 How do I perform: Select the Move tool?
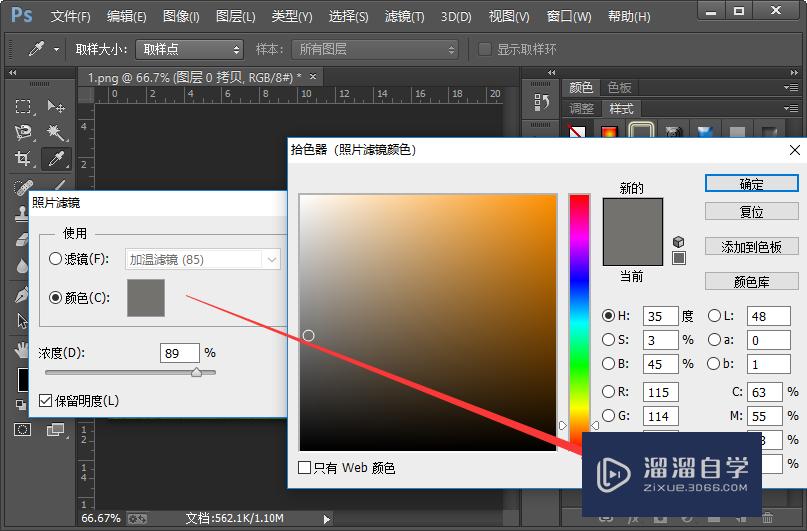click(56, 107)
